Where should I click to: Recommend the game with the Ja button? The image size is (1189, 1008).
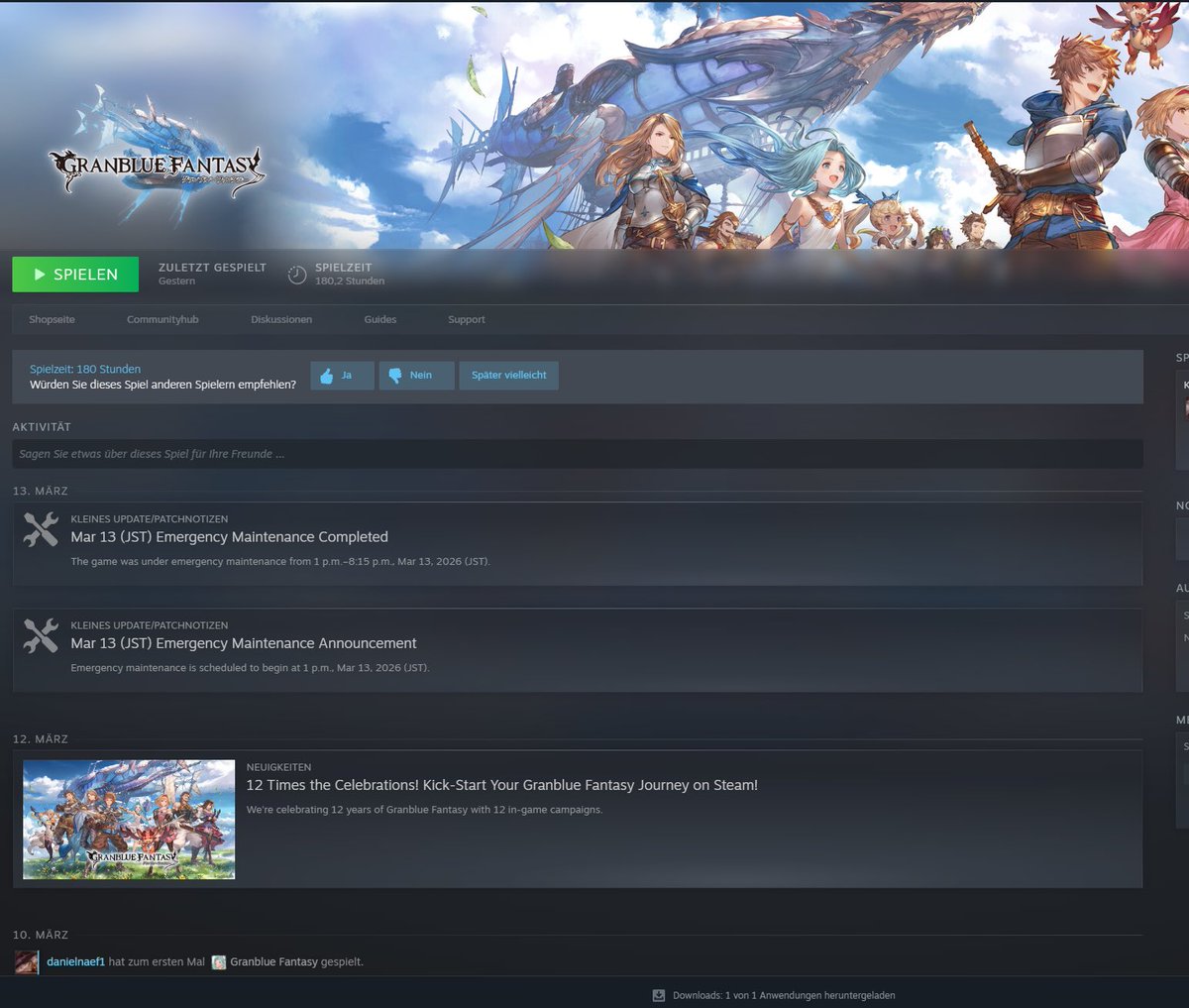point(343,376)
